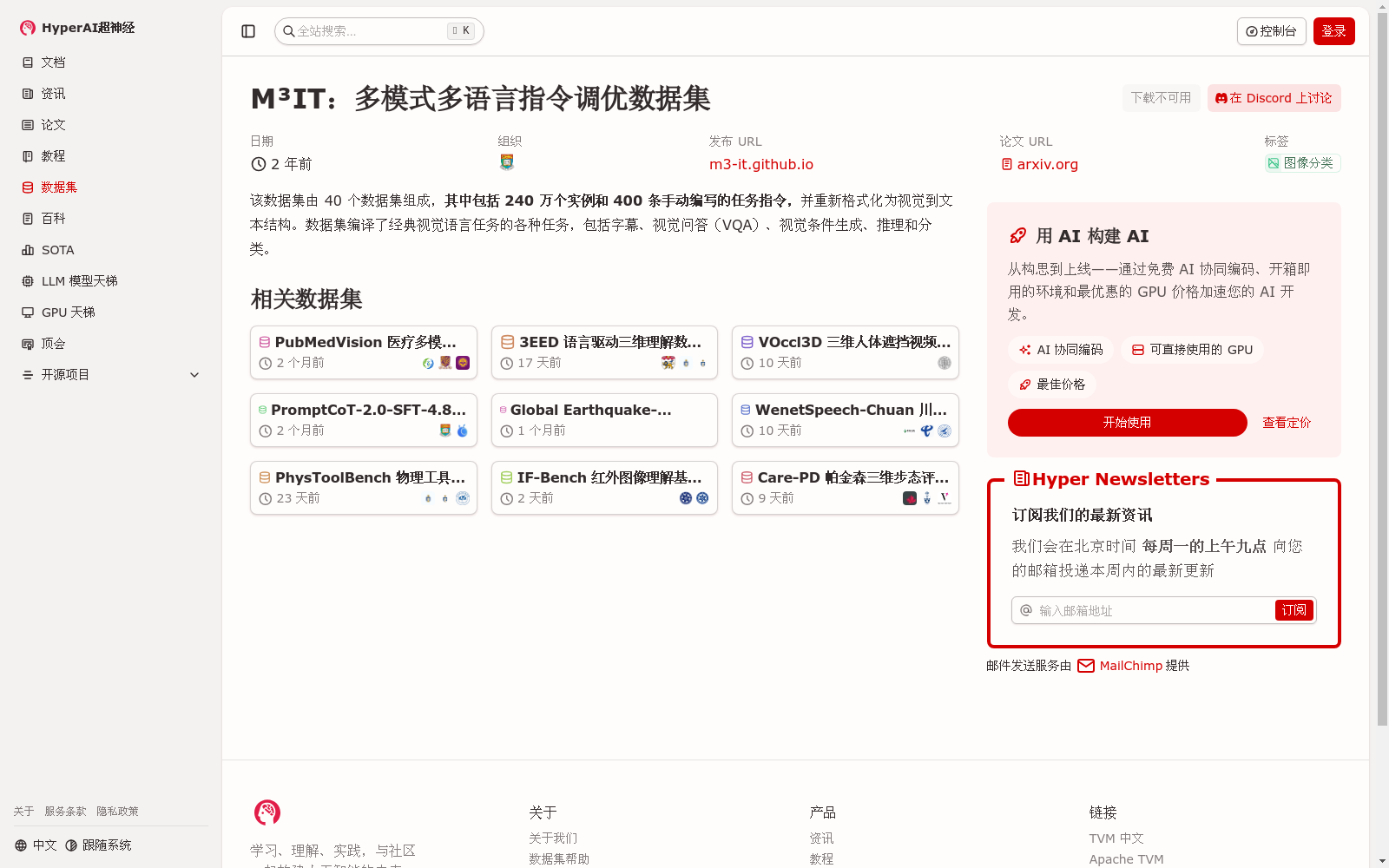Open the sidebar 隐私政策 link
This screenshot has height=868, width=1389.
pos(117,812)
